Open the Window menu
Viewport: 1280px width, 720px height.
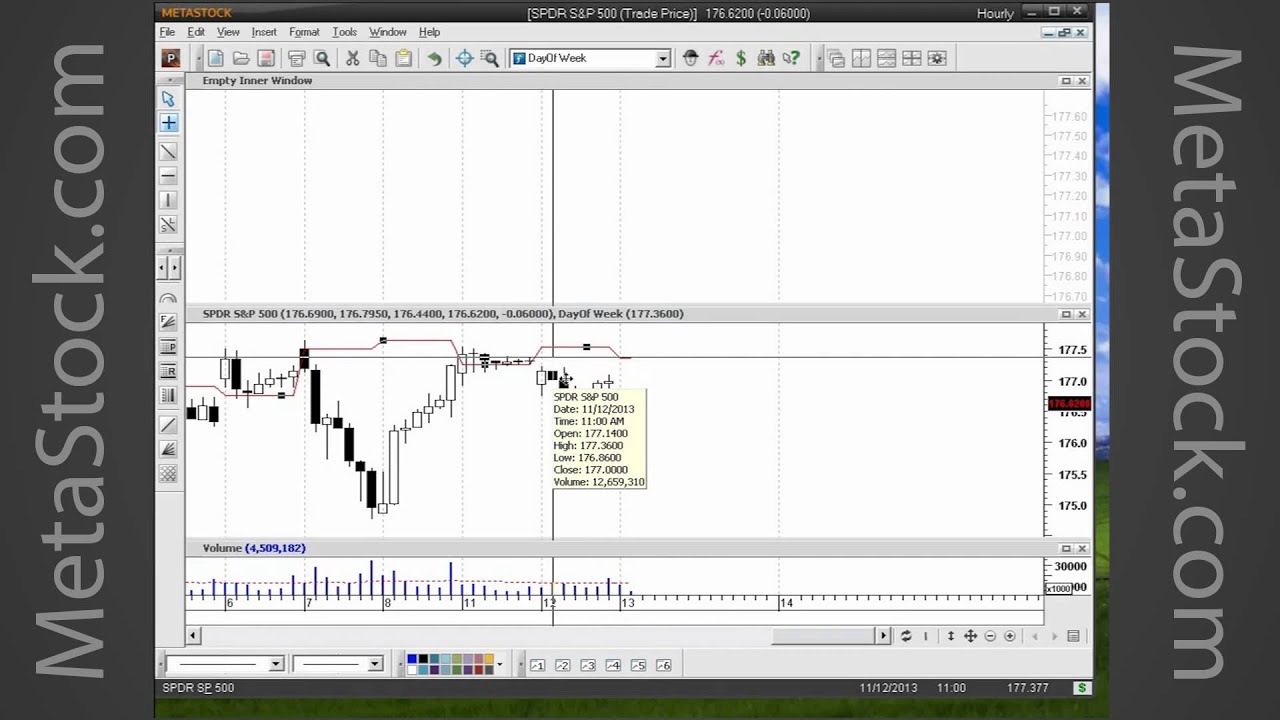pyautogui.click(x=387, y=32)
